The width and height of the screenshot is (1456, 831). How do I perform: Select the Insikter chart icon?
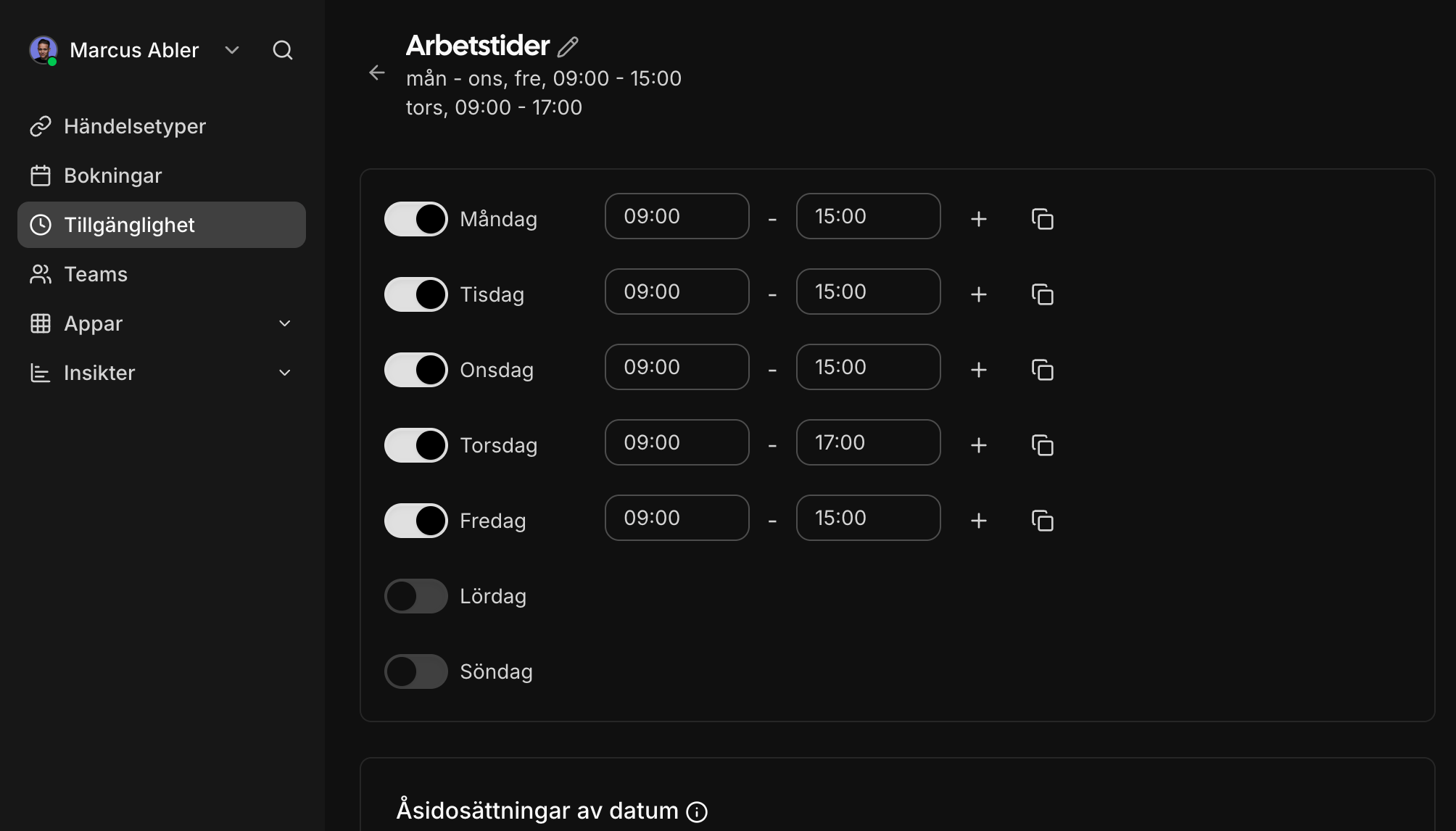(41, 372)
